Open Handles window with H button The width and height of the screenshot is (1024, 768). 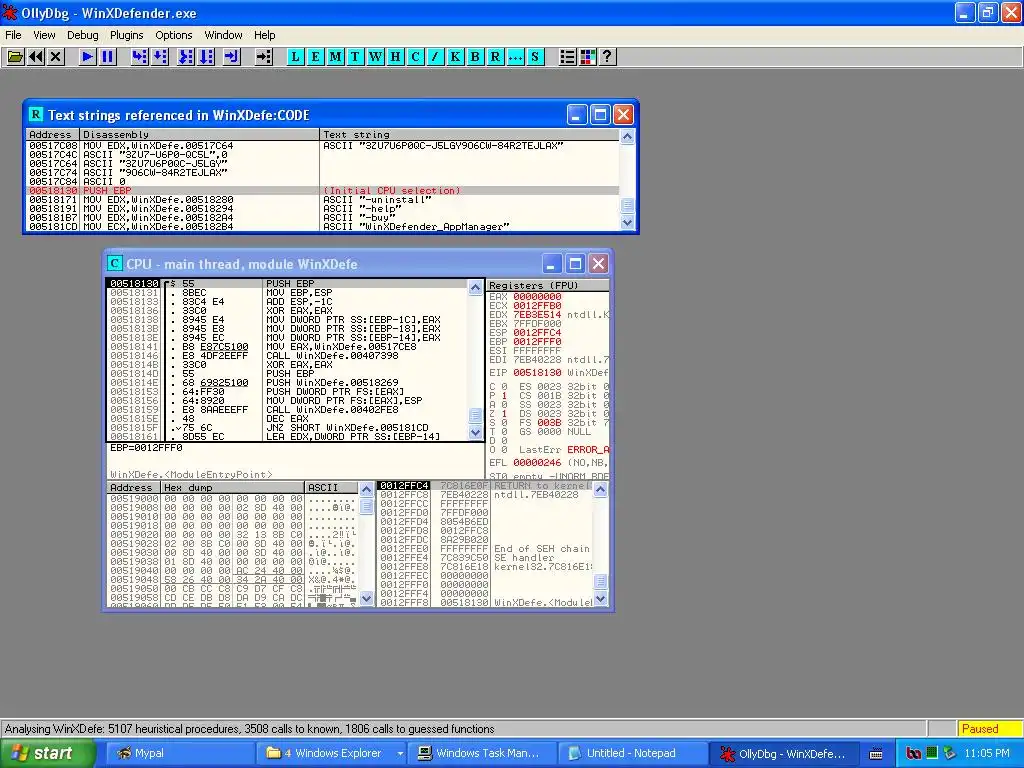[395, 57]
